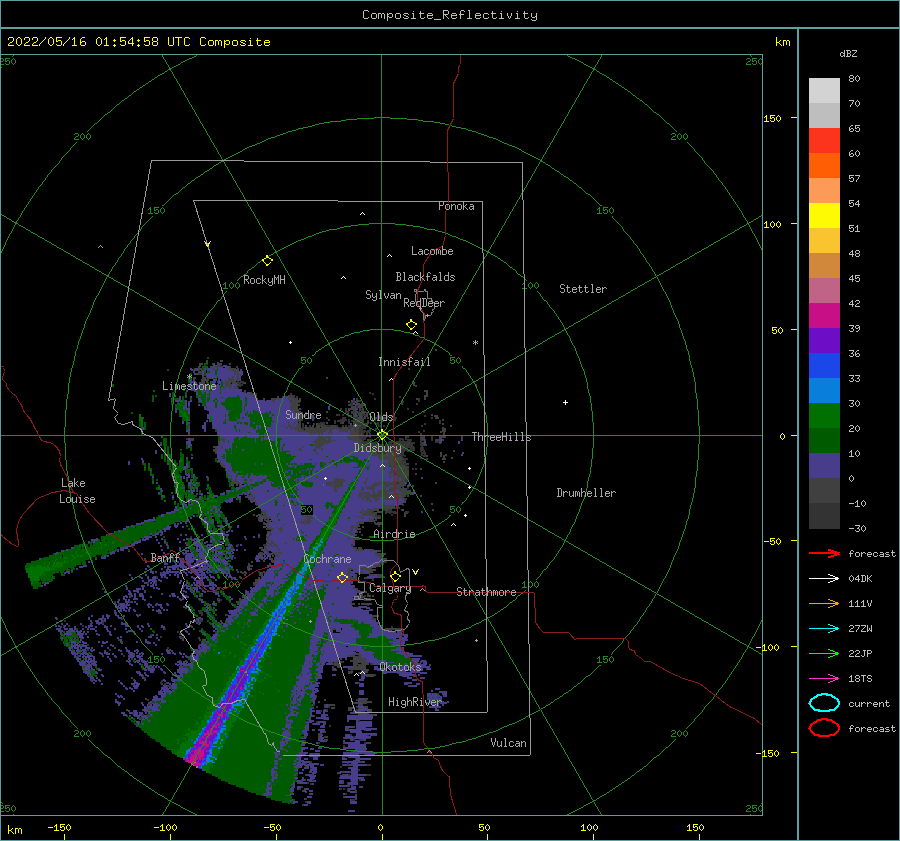
Task: Click the red 'forecast' ellipse icon
Action: click(824, 728)
